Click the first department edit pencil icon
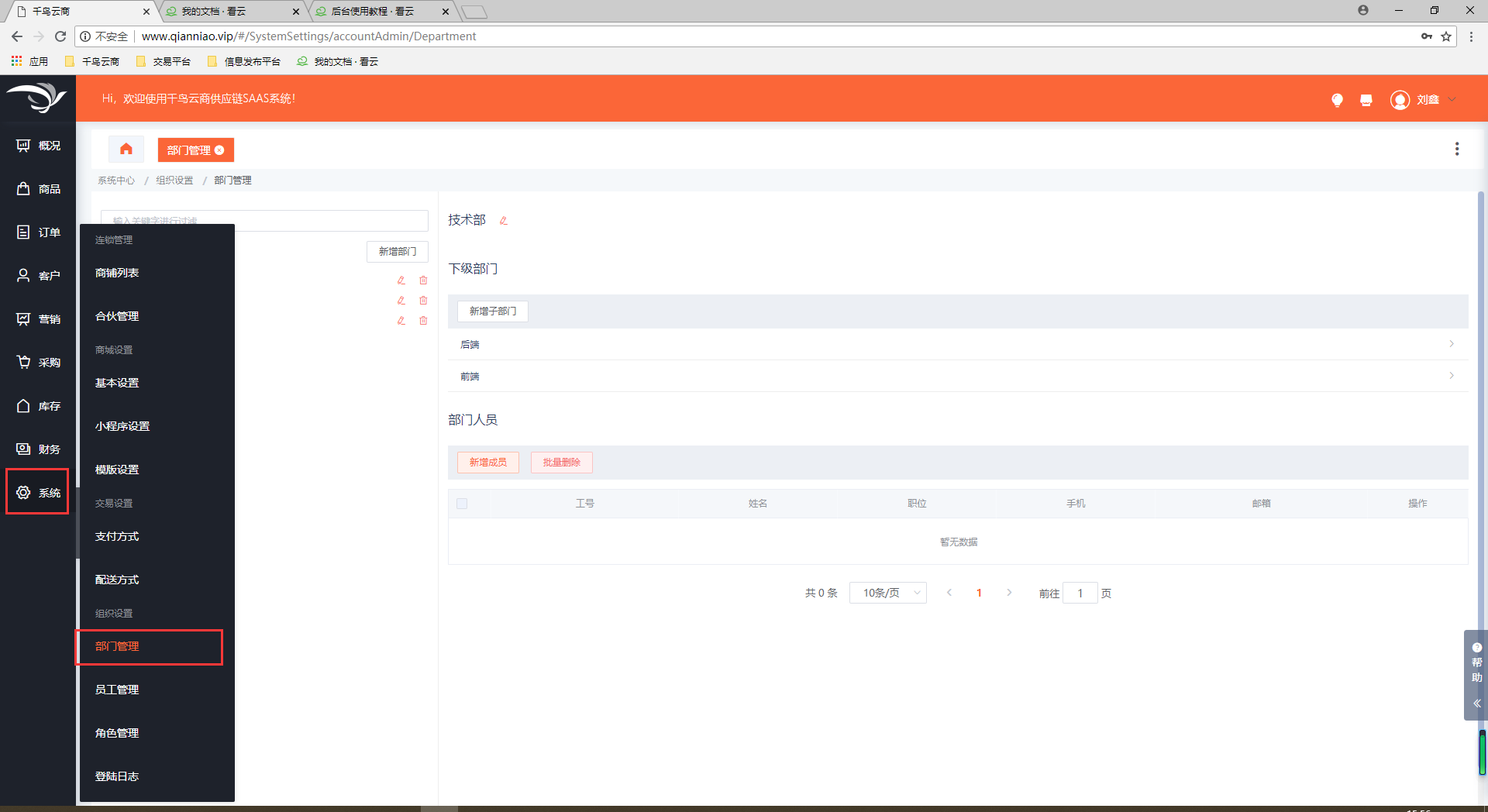 pos(401,280)
